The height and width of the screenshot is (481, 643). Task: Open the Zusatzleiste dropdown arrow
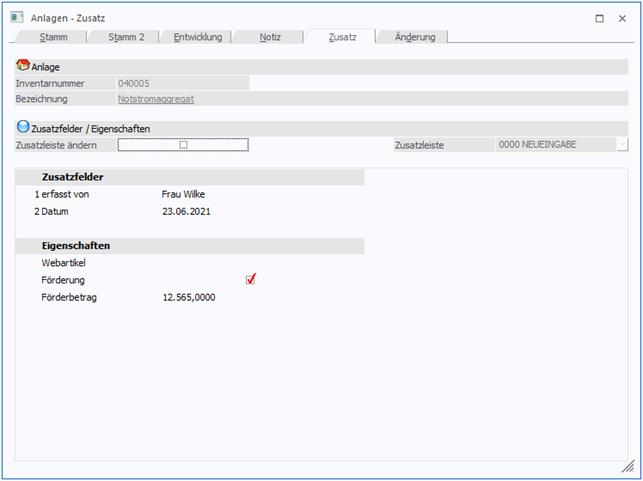622,145
